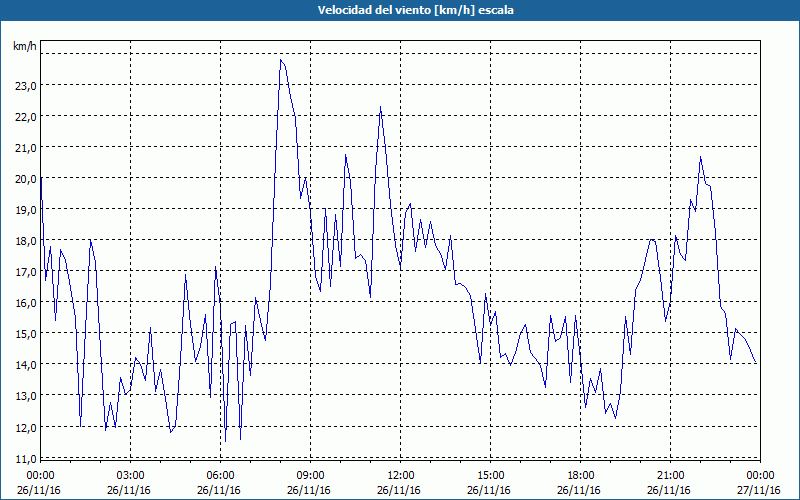Screen dimensions: 800x500
Task: Click the 18,0 y-axis label
Action: pyautogui.click(x=26, y=241)
